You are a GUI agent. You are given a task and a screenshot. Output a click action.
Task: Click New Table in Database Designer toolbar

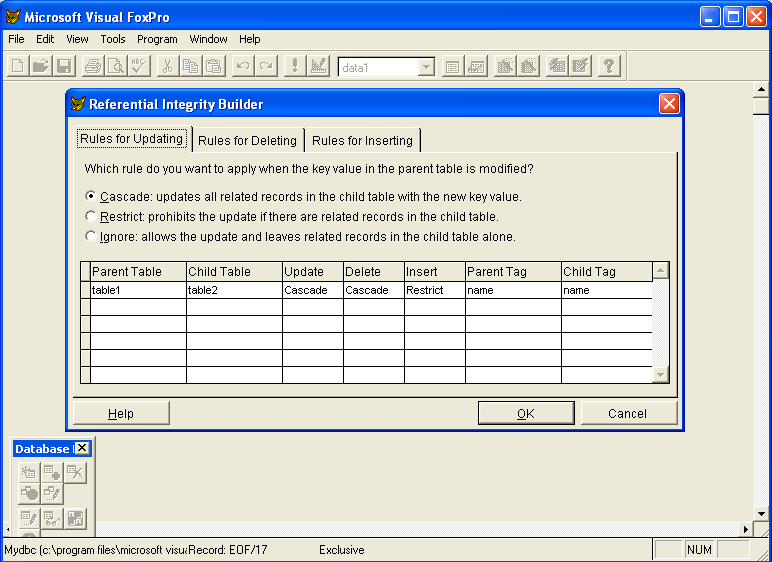point(29,473)
